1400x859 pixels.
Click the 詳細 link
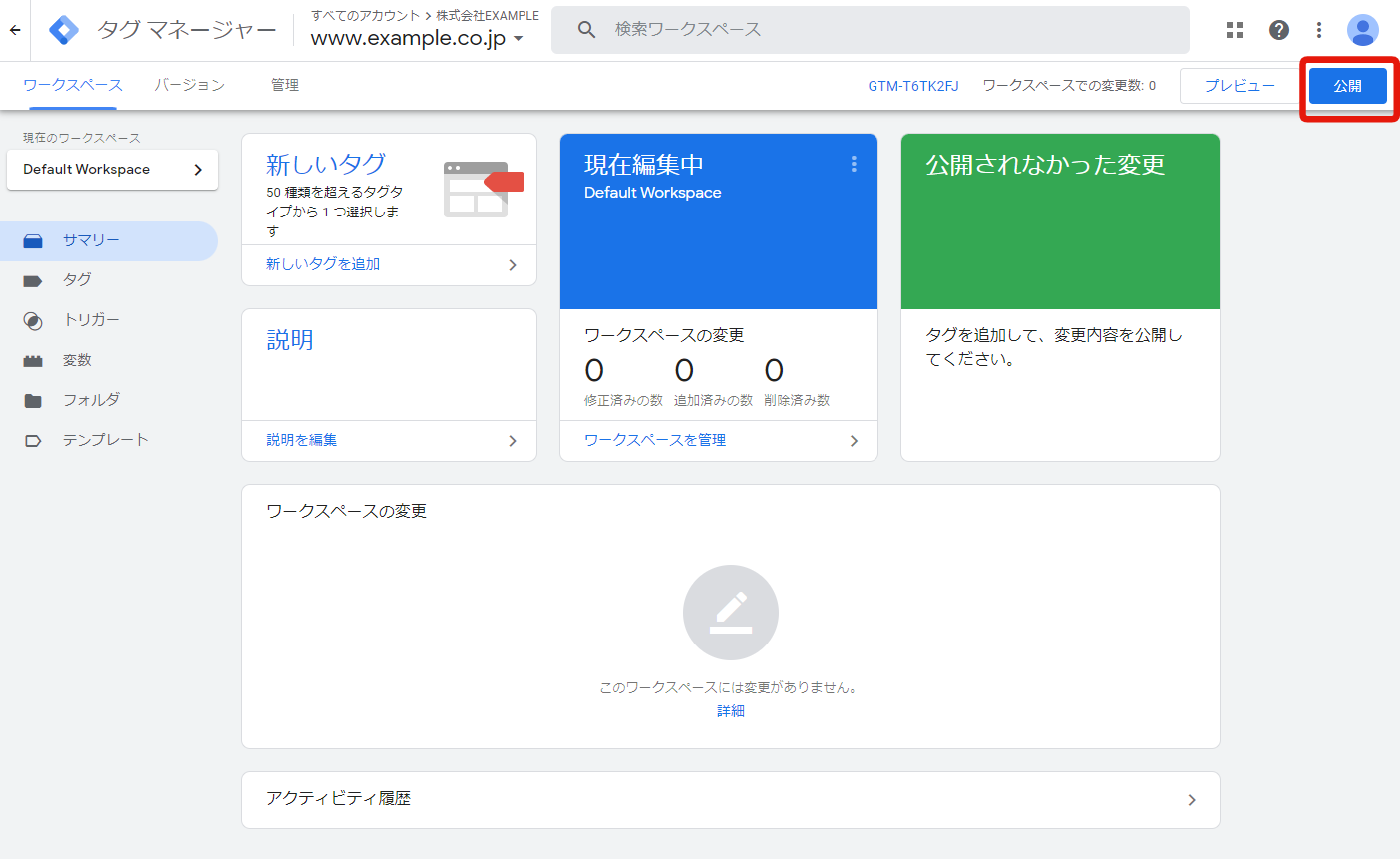tap(731, 711)
